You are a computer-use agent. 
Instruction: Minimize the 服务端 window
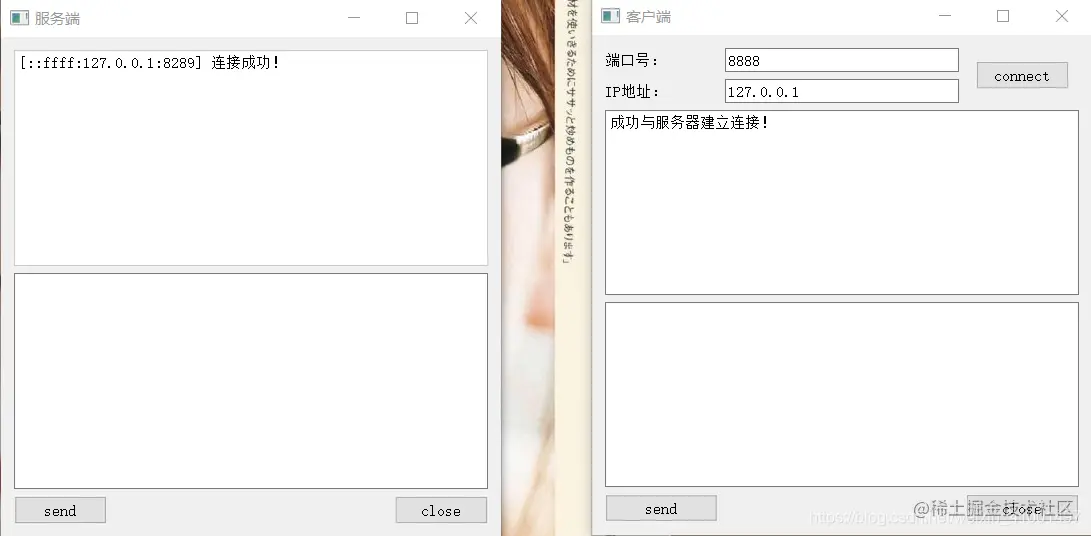pos(353,18)
